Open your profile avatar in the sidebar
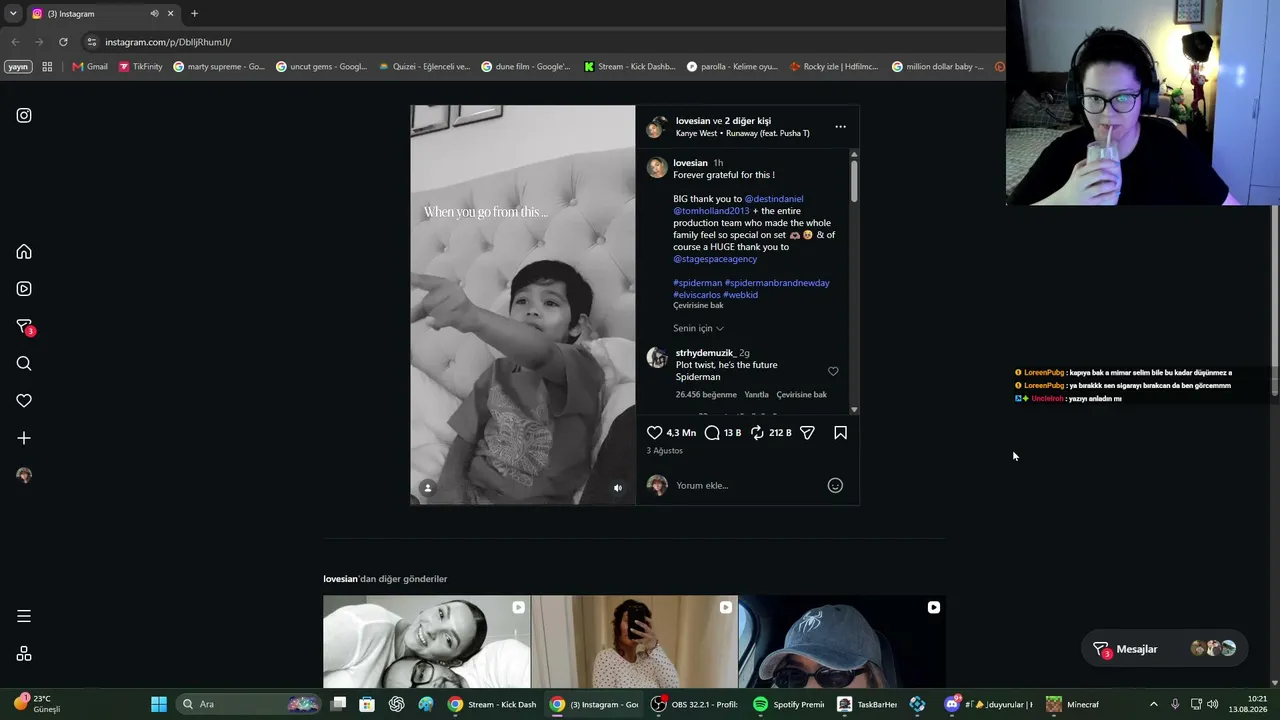1280x720 pixels. [x=24, y=475]
